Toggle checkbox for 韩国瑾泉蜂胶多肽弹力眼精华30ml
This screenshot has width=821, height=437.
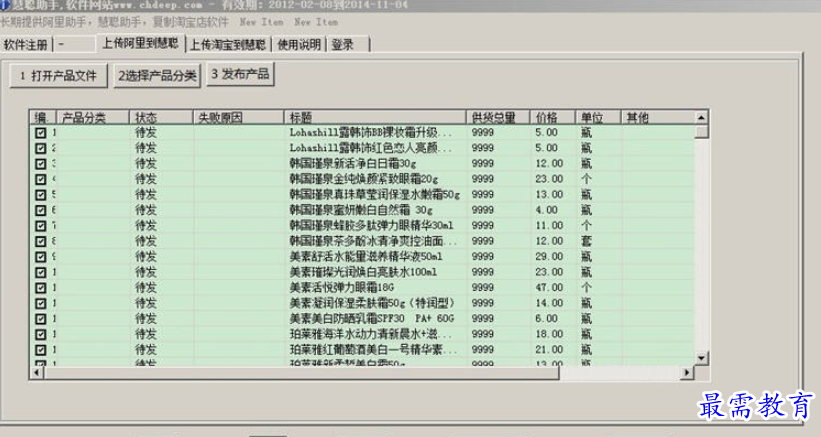tap(40, 226)
